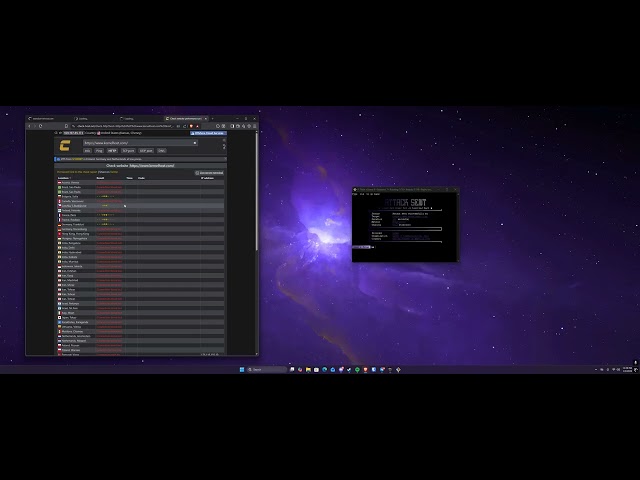Go back in the browser
The image size is (640, 480).
point(29,126)
